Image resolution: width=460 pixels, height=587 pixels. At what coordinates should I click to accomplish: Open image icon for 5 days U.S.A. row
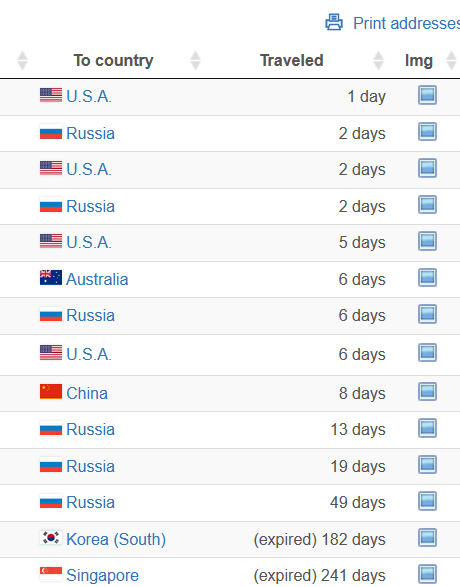427,241
